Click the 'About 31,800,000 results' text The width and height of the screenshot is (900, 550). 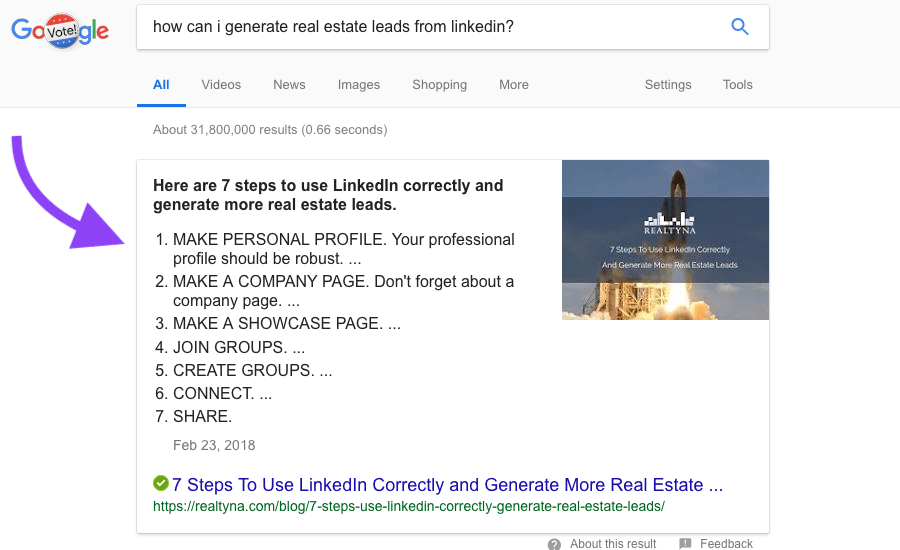pos(270,130)
